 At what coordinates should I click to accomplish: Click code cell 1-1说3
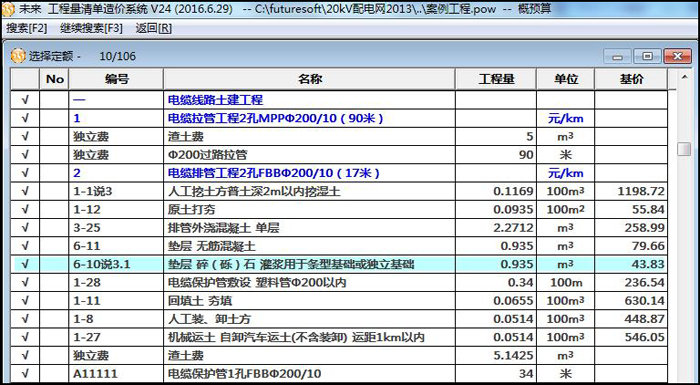tap(116, 191)
